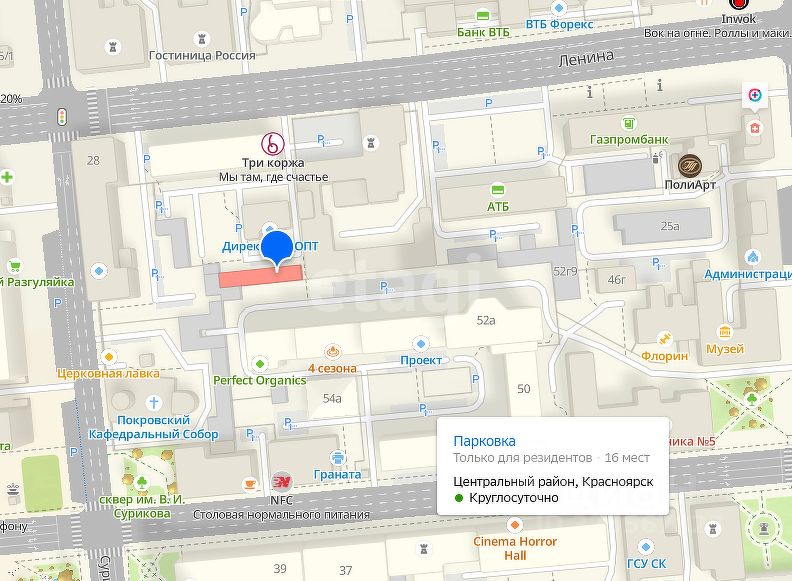Screen dimensions: 792x581
Task: Open the Столовая нормального питания caption
Action: (281, 514)
